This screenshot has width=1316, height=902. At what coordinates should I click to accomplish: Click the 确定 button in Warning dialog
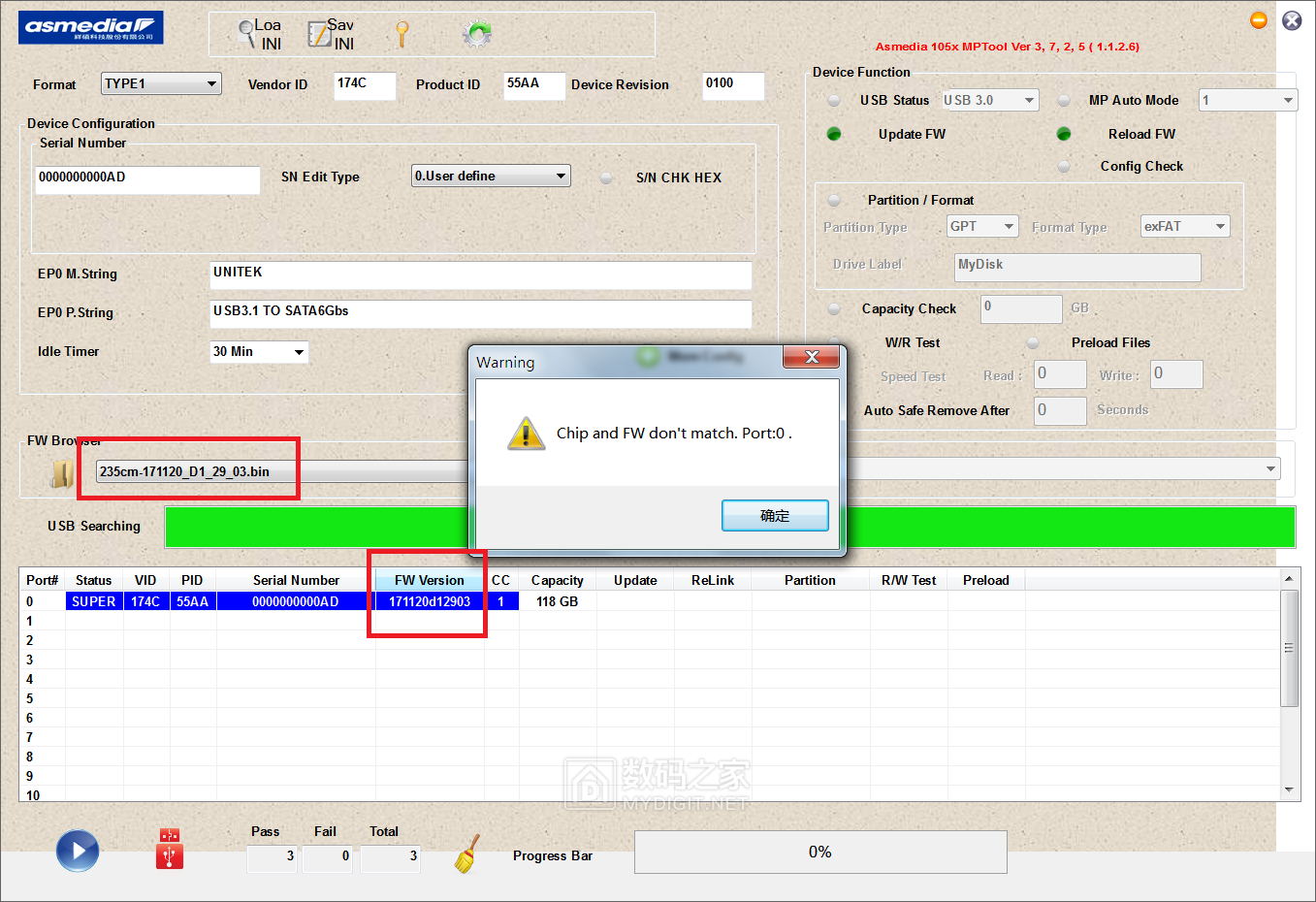[774, 516]
